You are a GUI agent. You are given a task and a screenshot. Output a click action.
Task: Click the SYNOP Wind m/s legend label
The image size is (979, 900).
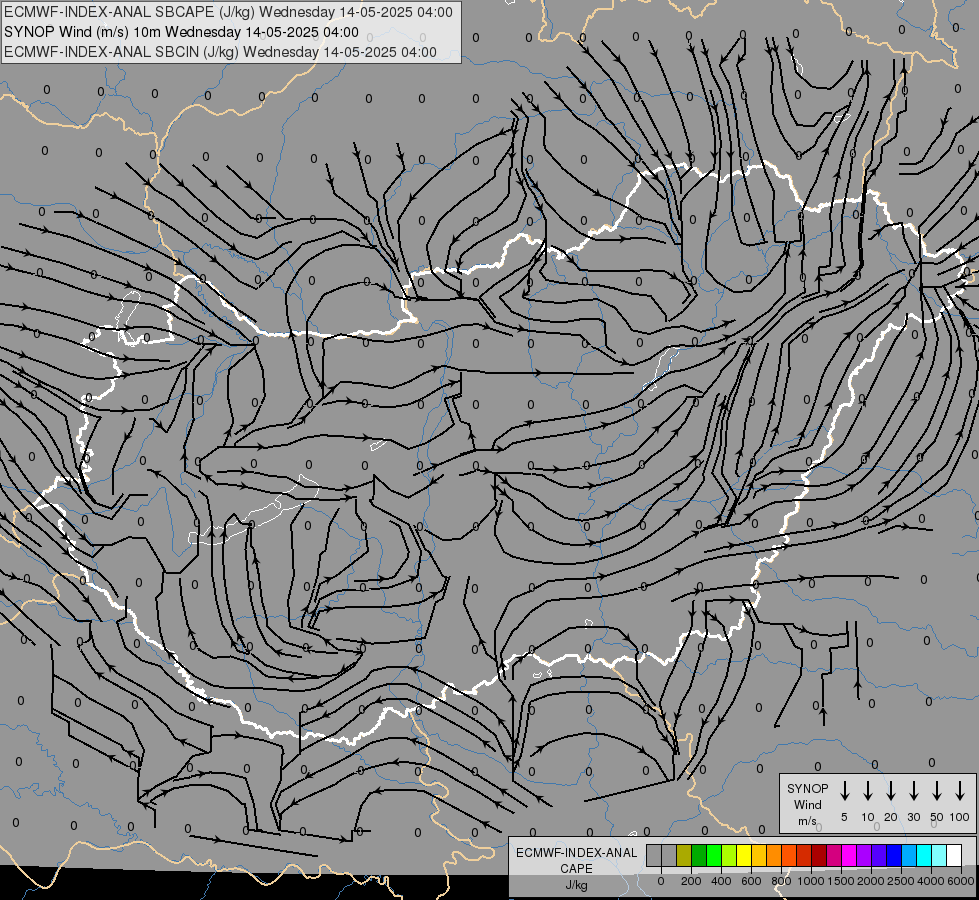pyautogui.click(x=807, y=804)
